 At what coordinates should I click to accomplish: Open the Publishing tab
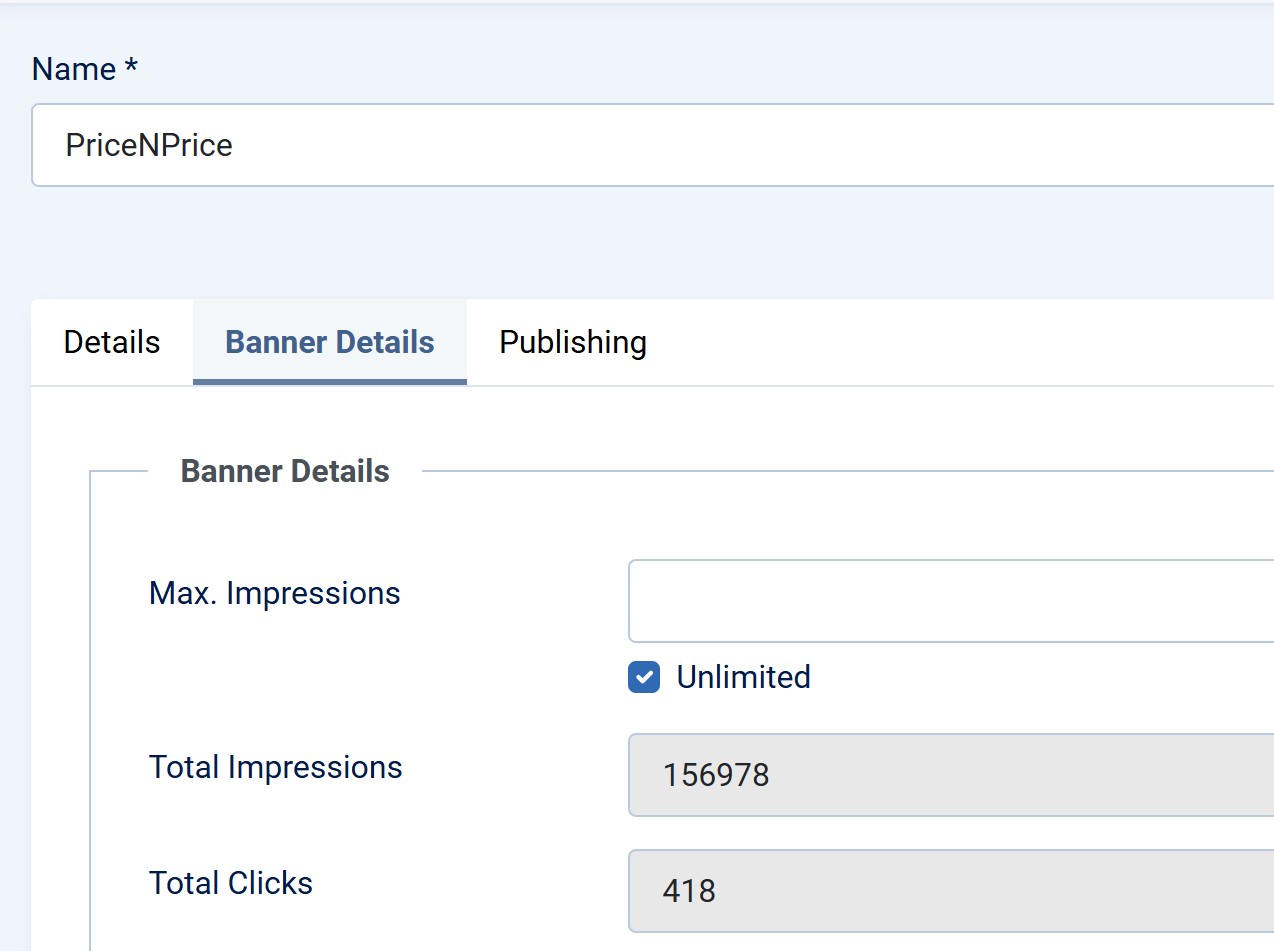tap(573, 342)
